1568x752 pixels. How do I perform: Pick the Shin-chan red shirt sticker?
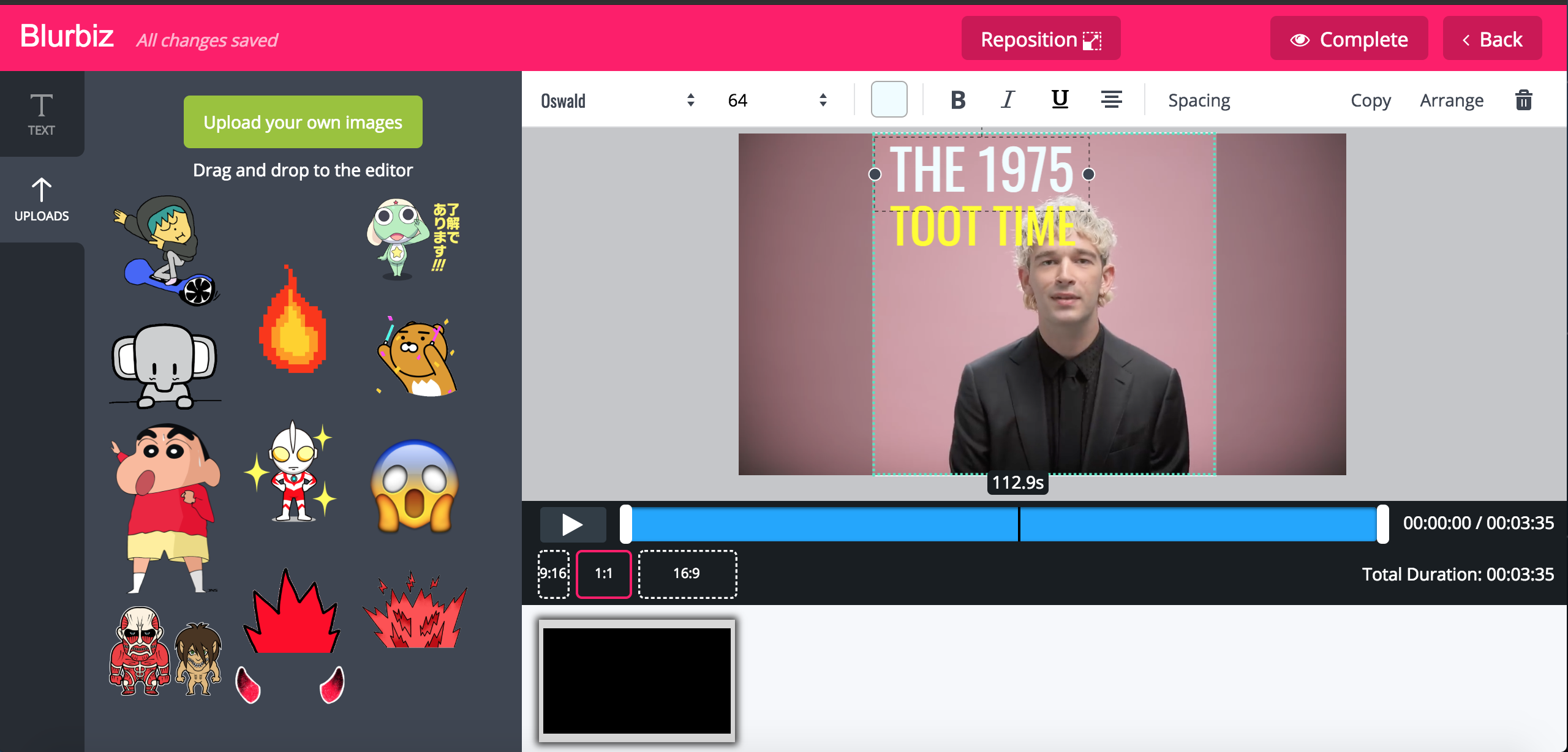165,508
